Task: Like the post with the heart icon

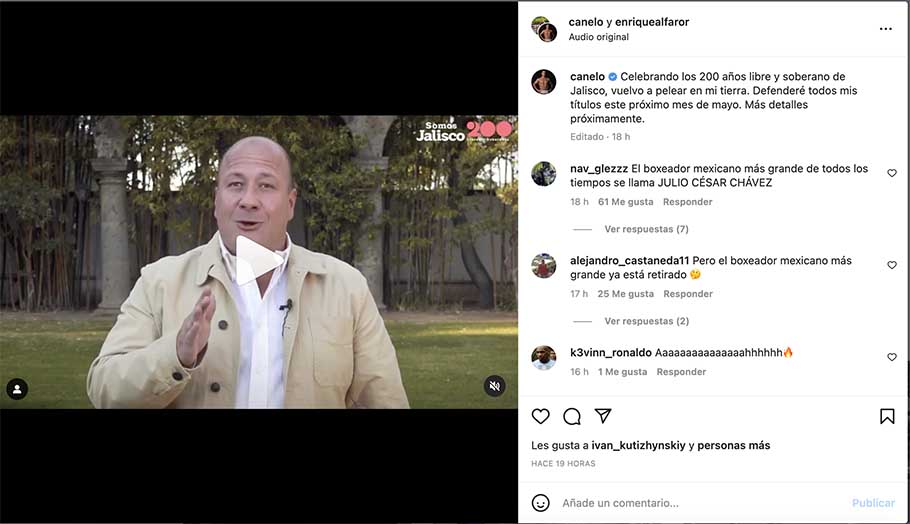Action: 540,416
